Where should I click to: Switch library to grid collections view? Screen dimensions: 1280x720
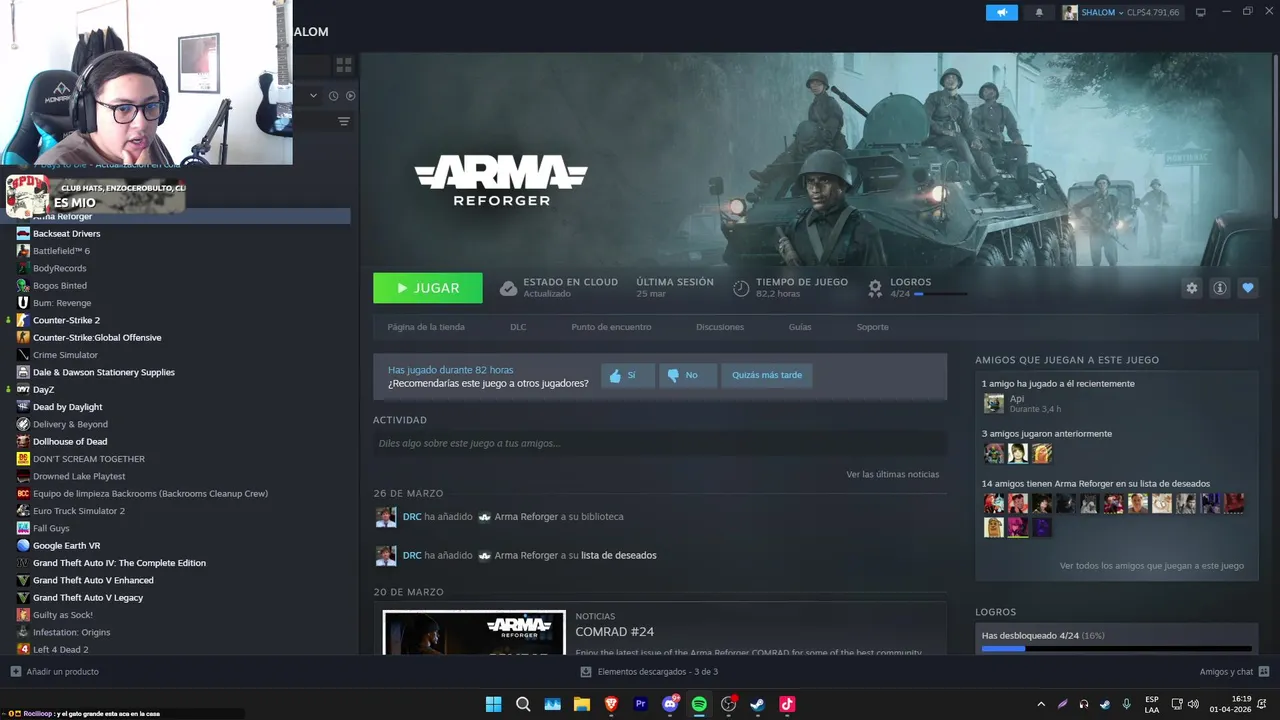[x=343, y=65]
